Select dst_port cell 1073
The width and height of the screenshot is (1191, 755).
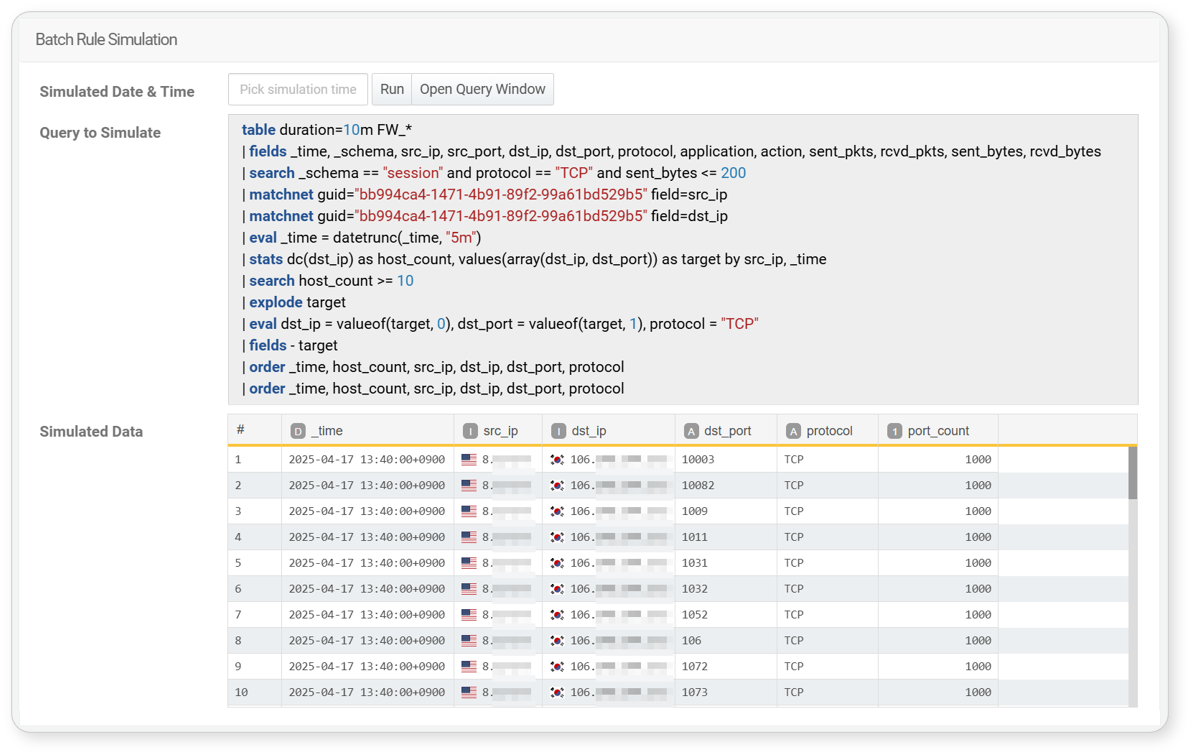725,692
